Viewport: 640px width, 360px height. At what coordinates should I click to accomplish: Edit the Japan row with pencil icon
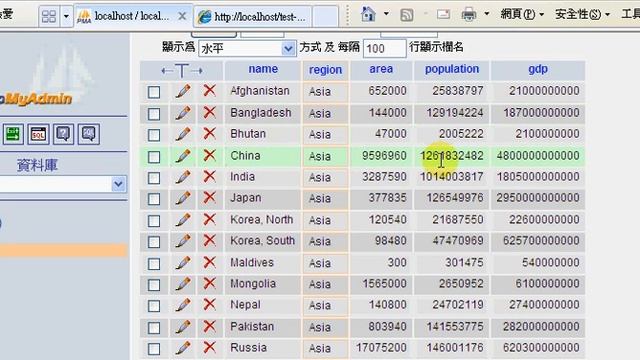click(x=183, y=198)
